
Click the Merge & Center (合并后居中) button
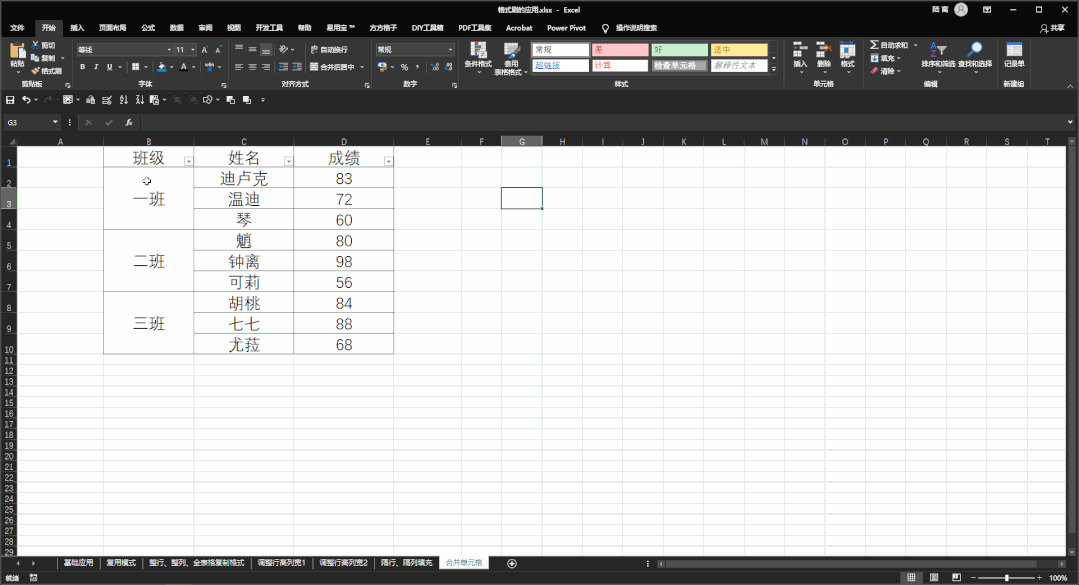(332, 67)
